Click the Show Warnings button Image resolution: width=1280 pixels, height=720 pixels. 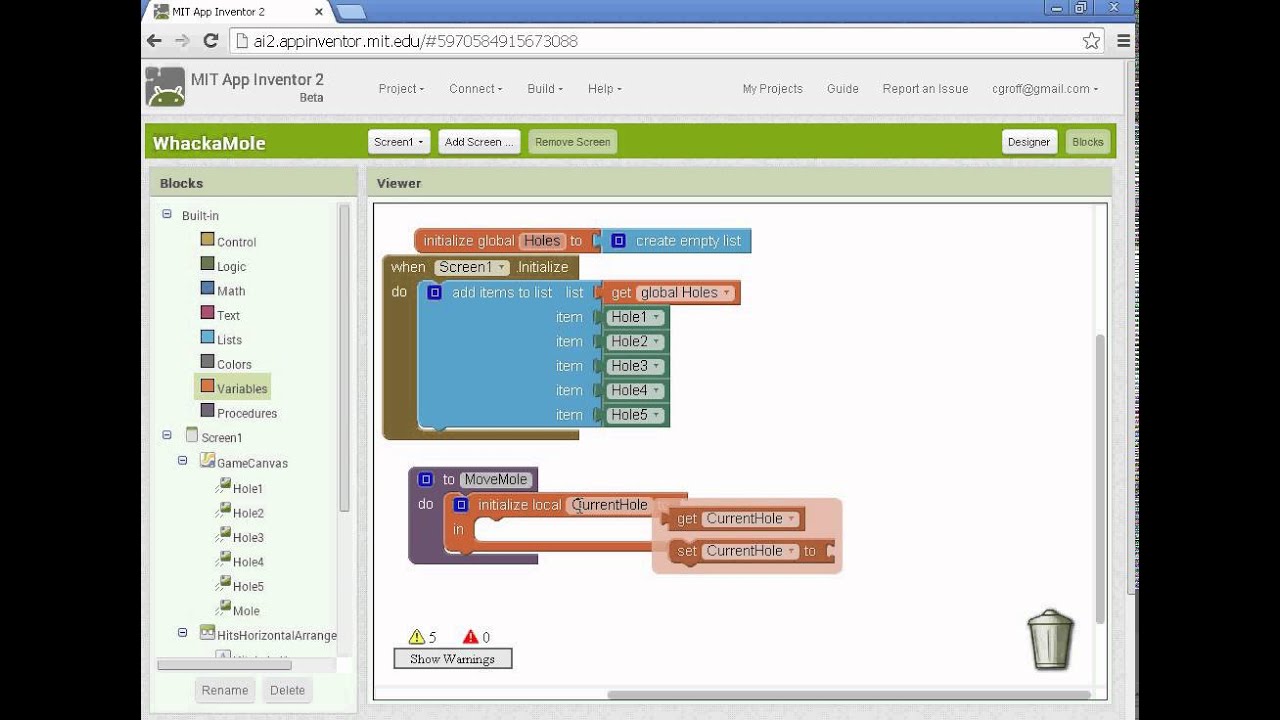[x=452, y=659]
